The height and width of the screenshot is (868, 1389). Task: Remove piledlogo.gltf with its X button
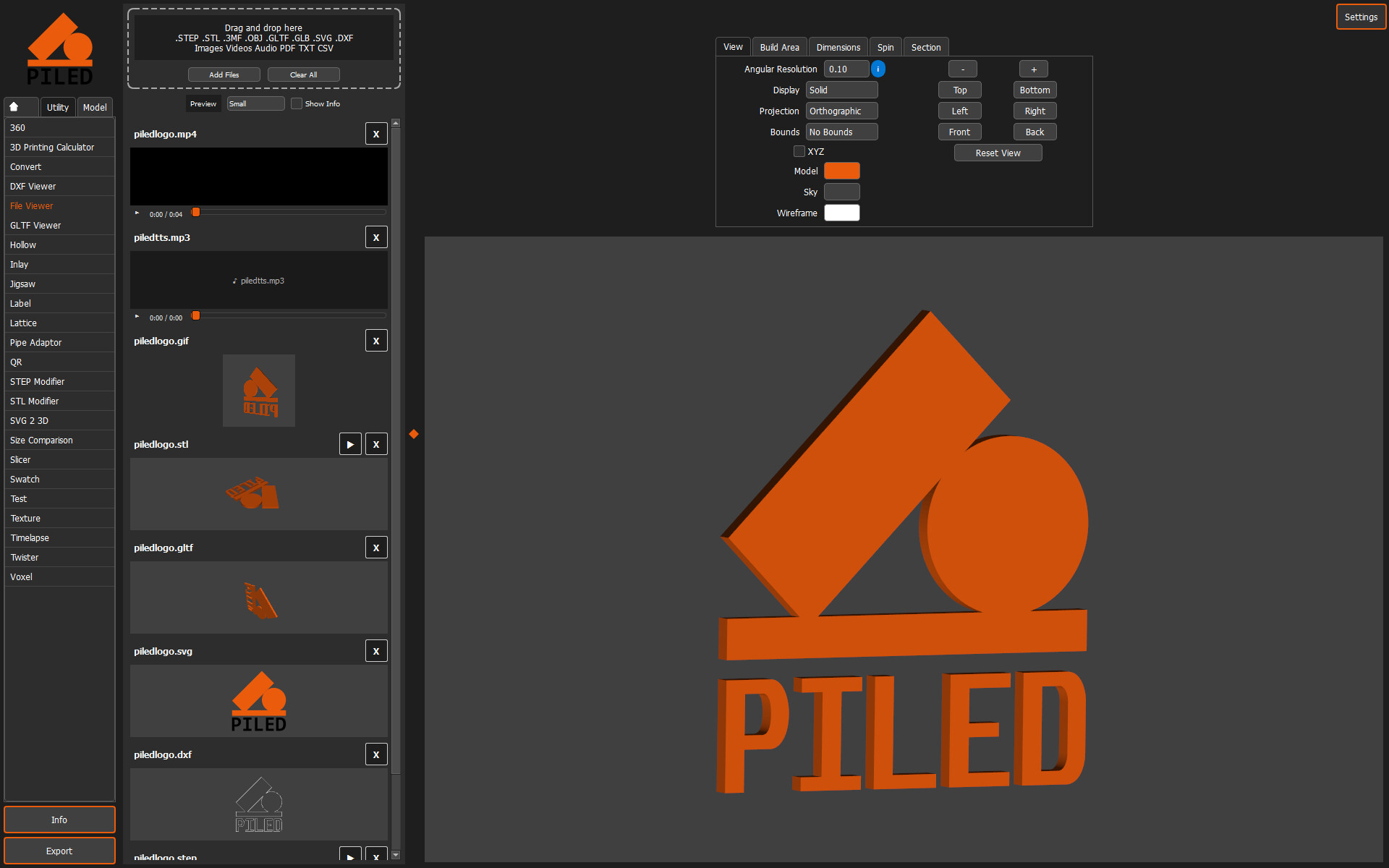376,548
